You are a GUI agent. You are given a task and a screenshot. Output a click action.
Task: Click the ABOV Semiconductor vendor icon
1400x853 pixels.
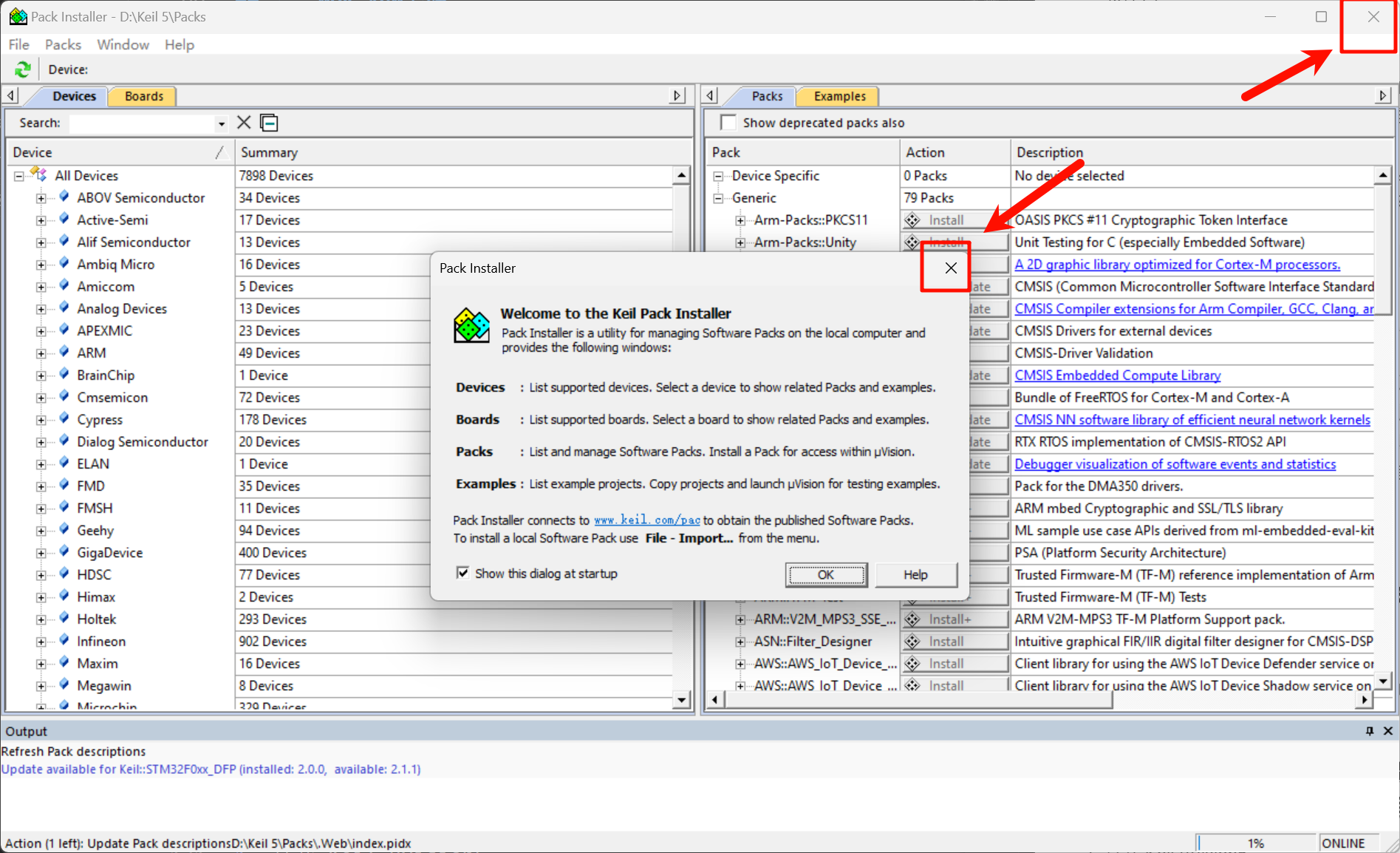(x=64, y=197)
